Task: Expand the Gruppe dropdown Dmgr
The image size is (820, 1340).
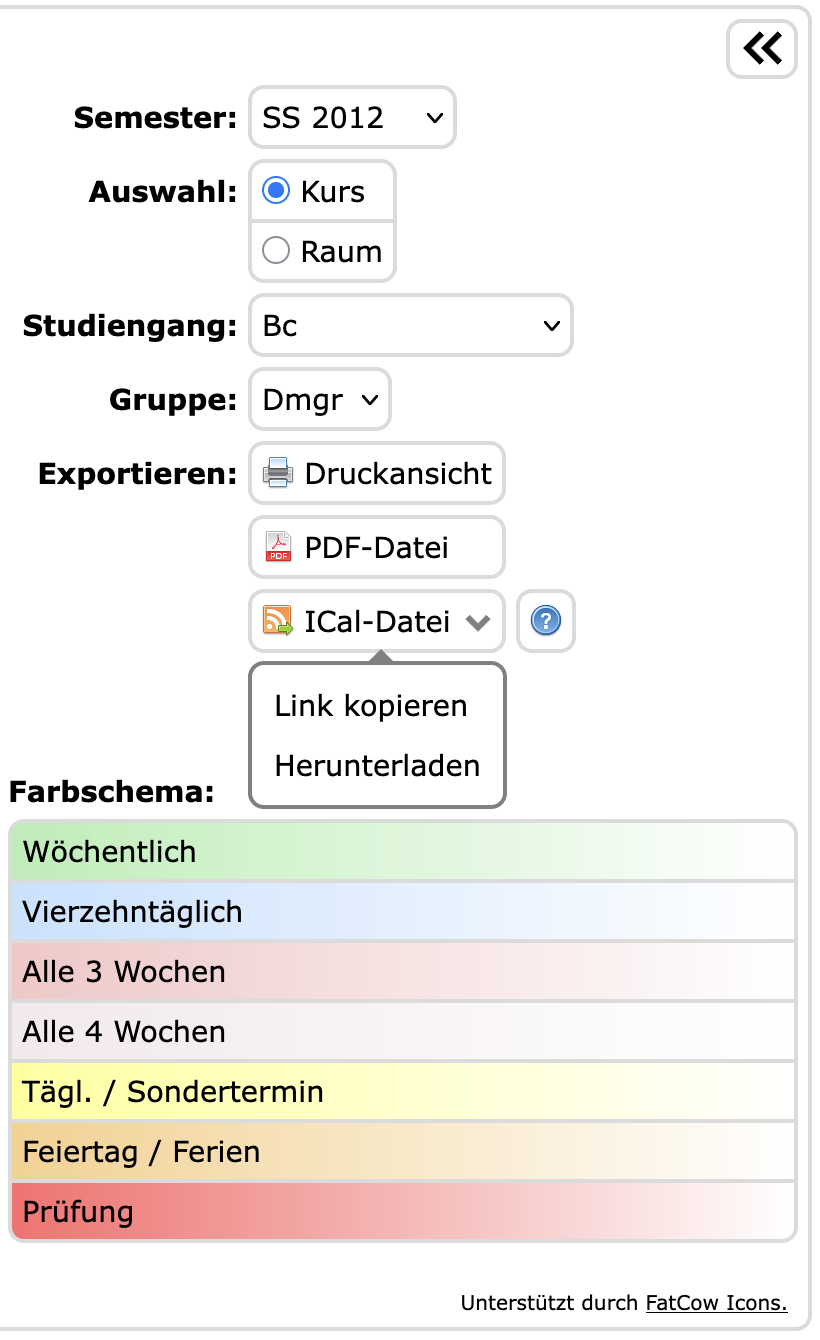Action: [320, 400]
